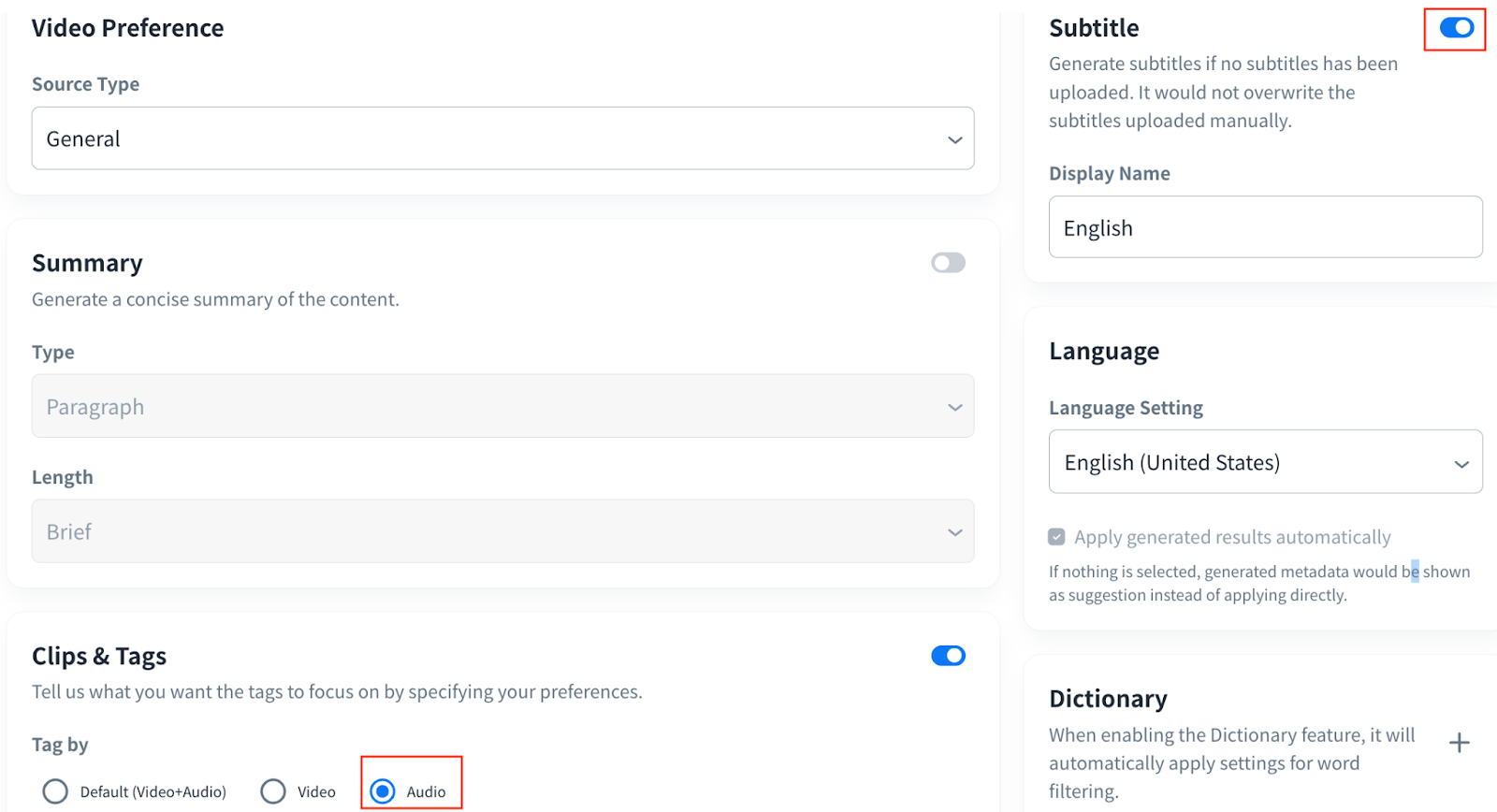1497x812 pixels.
Task: Toggle Apply generated results automatically checkbox
Action: [x=1056, y=537]
